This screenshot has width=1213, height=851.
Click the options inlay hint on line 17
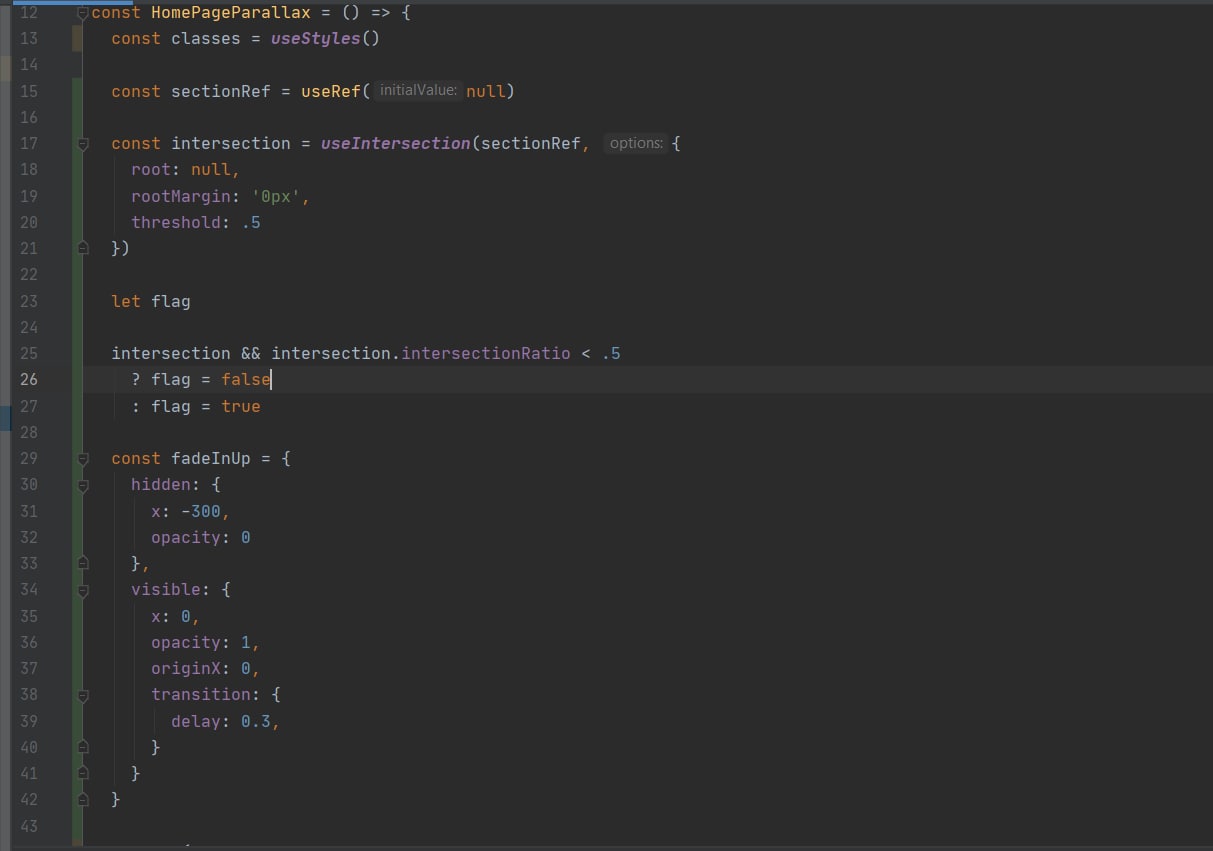pyautogui.click(x=636, y=143)
